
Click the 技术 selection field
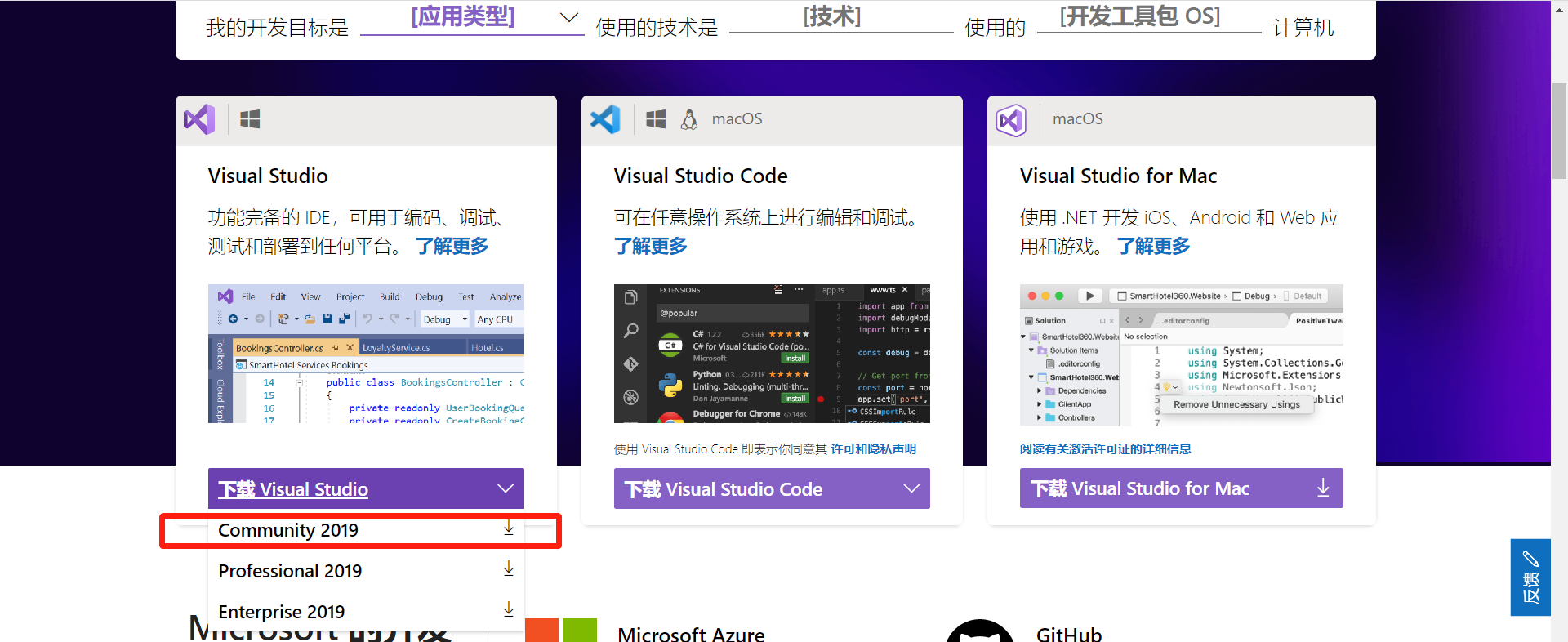pos(841,18)
